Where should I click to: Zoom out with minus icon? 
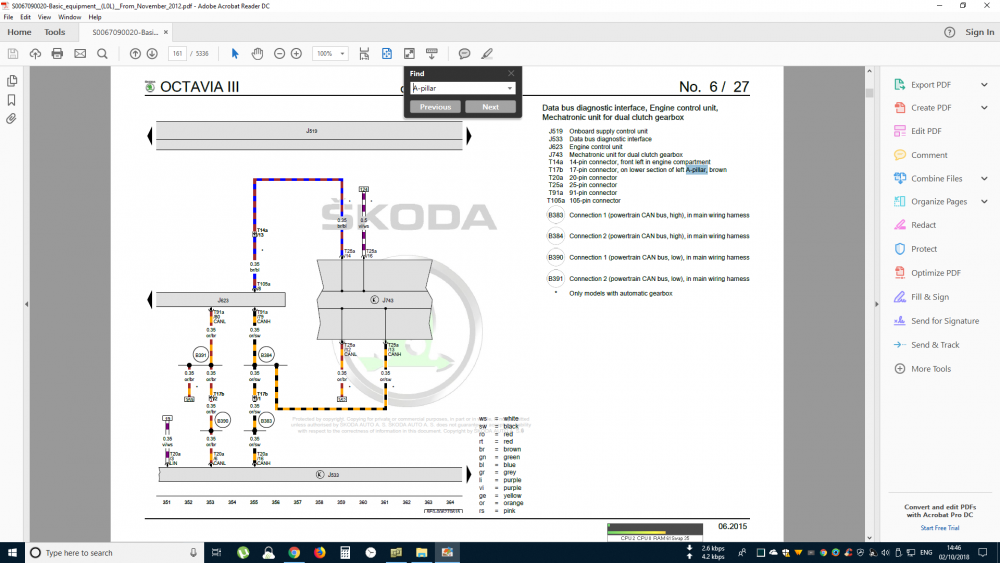[279, 54]
